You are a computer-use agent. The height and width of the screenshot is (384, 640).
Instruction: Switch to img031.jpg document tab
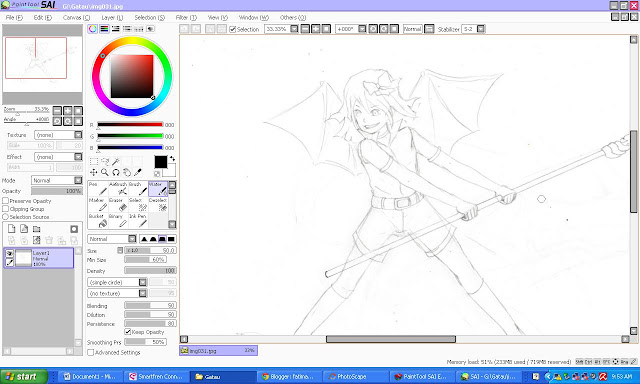point(218,350)
